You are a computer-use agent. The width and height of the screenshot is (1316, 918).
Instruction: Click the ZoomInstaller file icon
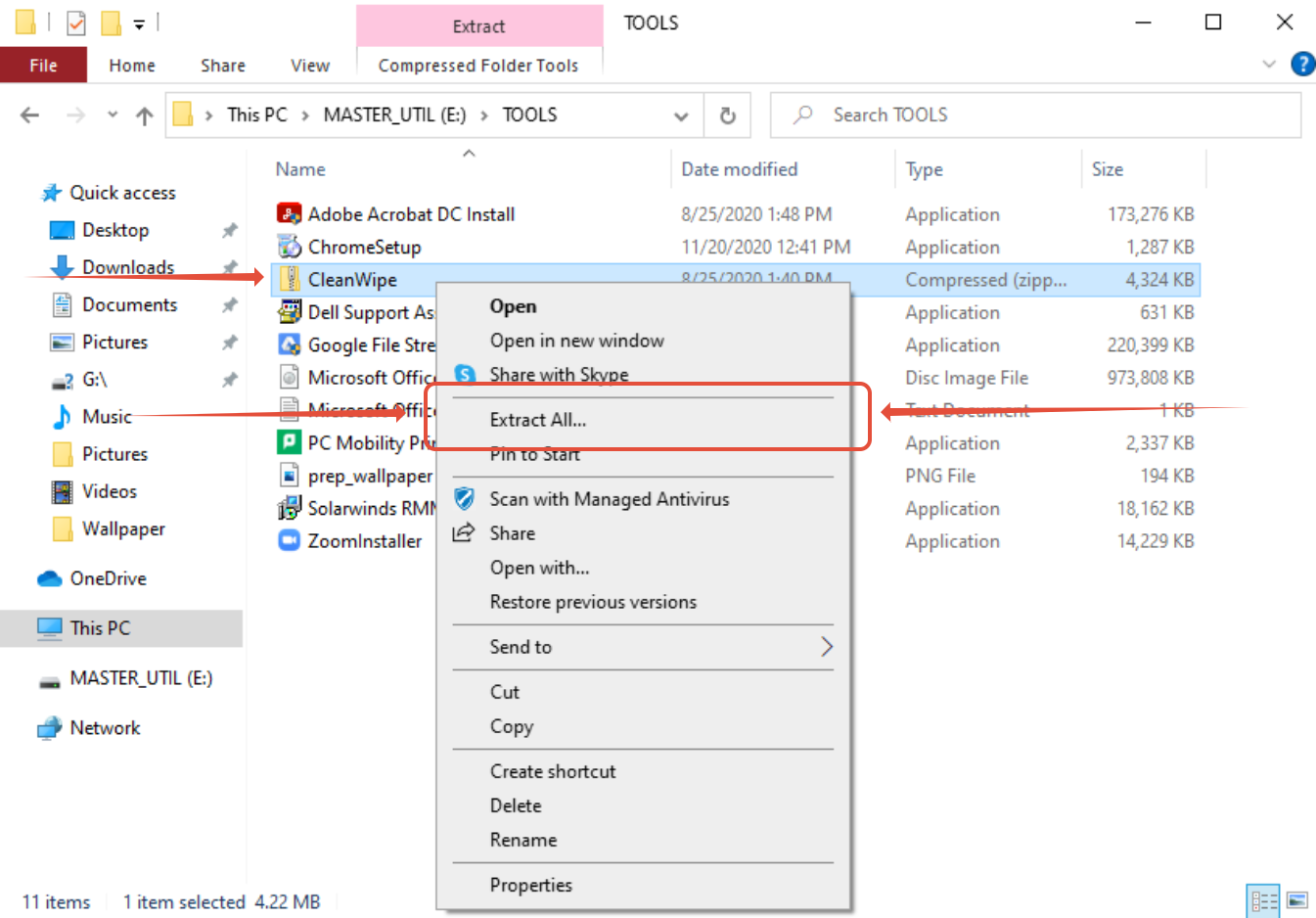(x=289, y=540)
